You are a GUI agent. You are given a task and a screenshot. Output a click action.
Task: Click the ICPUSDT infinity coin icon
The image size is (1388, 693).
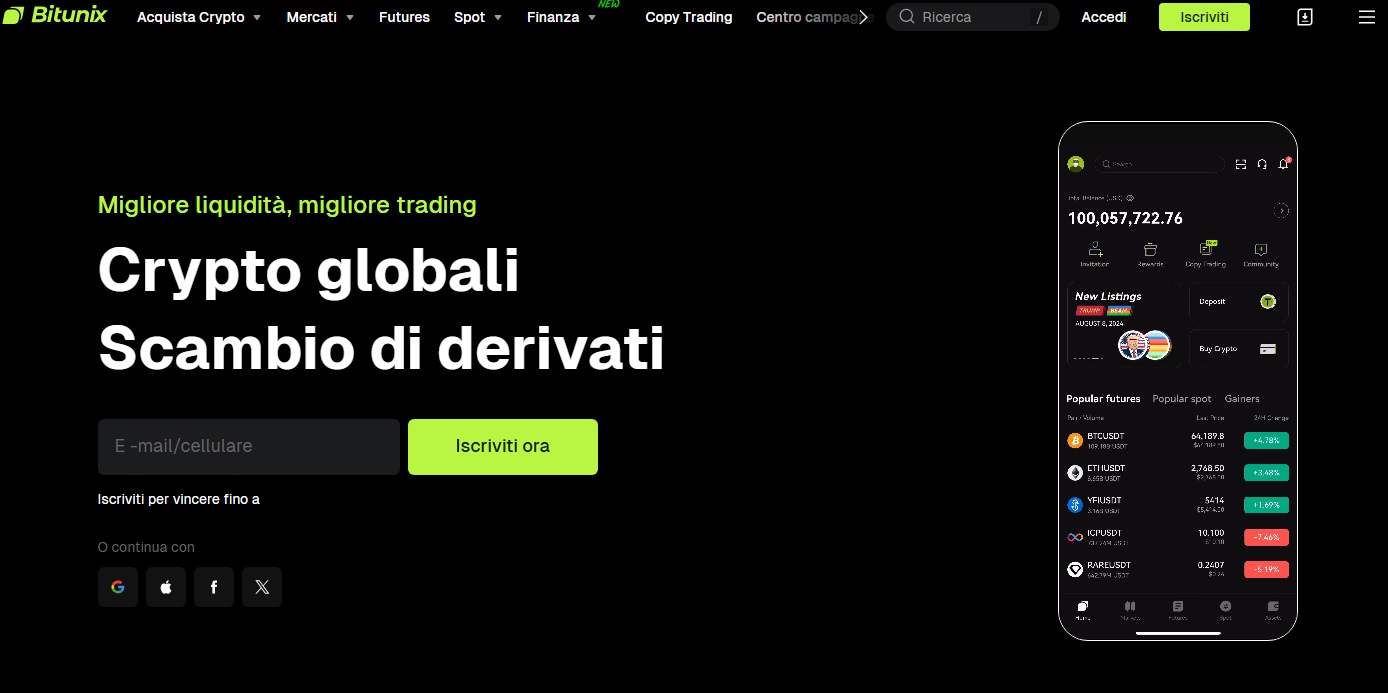pyautogui.click(x=1075, y=537)
